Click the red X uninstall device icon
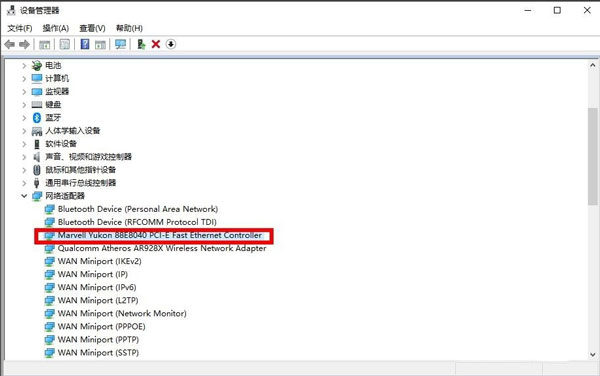Screen dimensions: 600x376 pyautogui.click(x=156, y=44)
